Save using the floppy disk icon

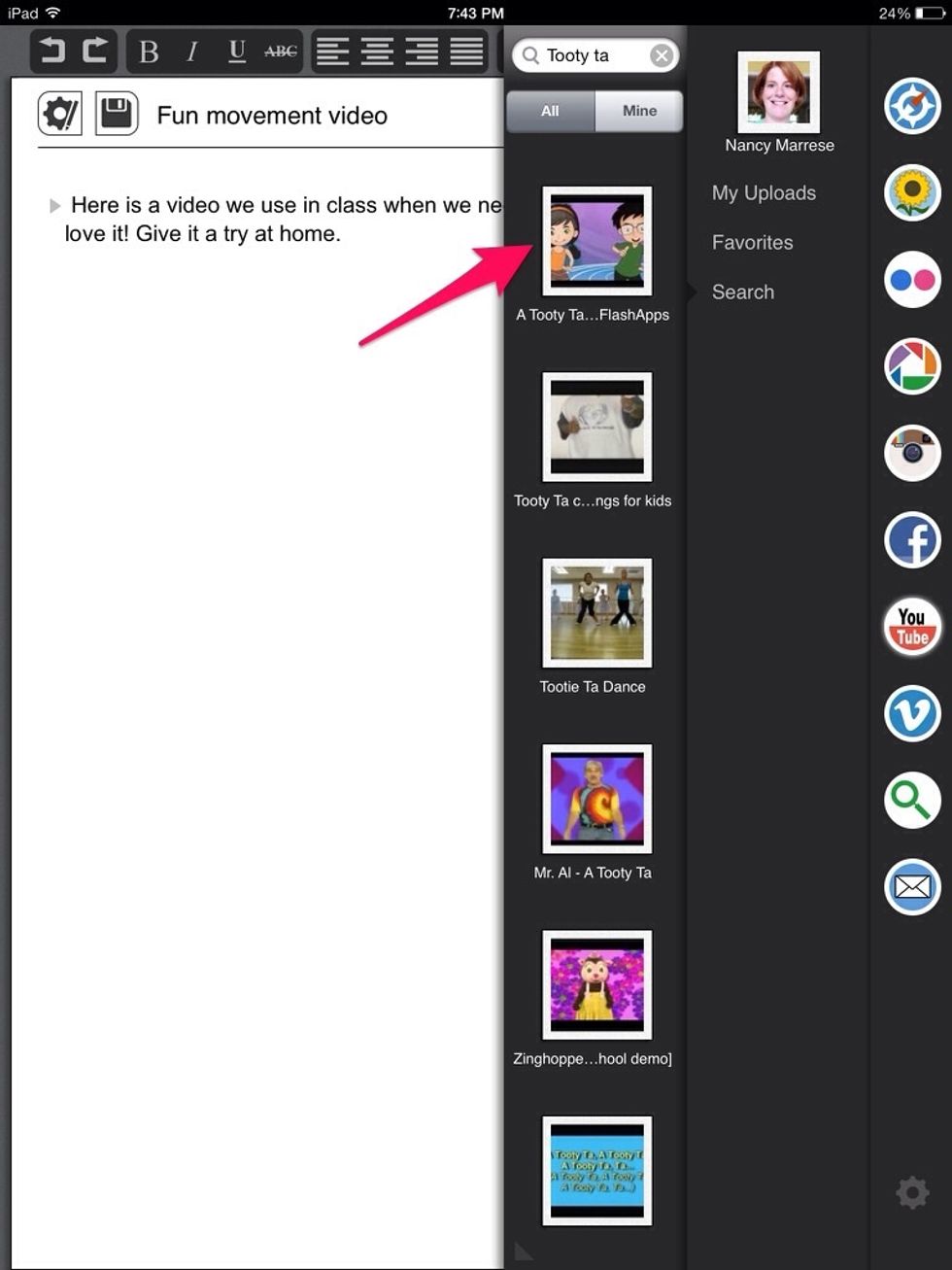pyautogui.click(x=116, y=114)
